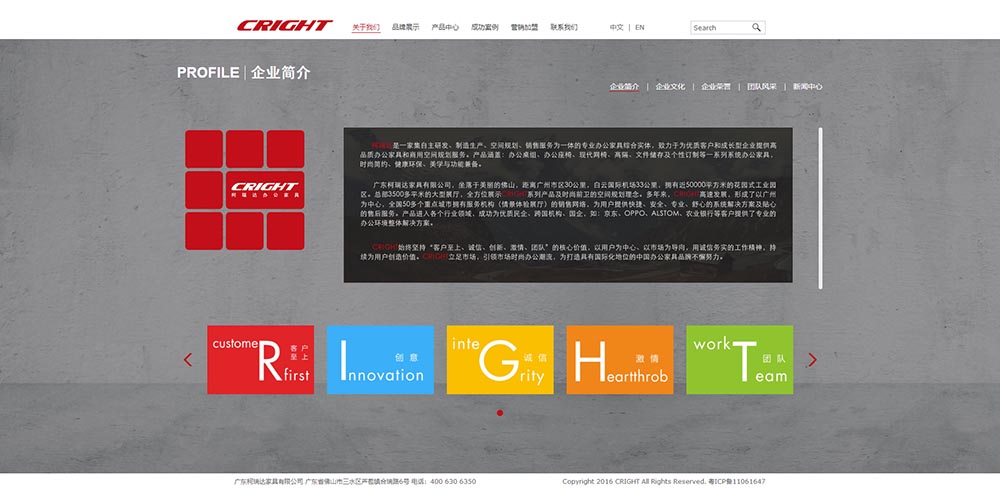Click the CRIGHT logo in the header
1000x489 pixels.
point(284,26)
